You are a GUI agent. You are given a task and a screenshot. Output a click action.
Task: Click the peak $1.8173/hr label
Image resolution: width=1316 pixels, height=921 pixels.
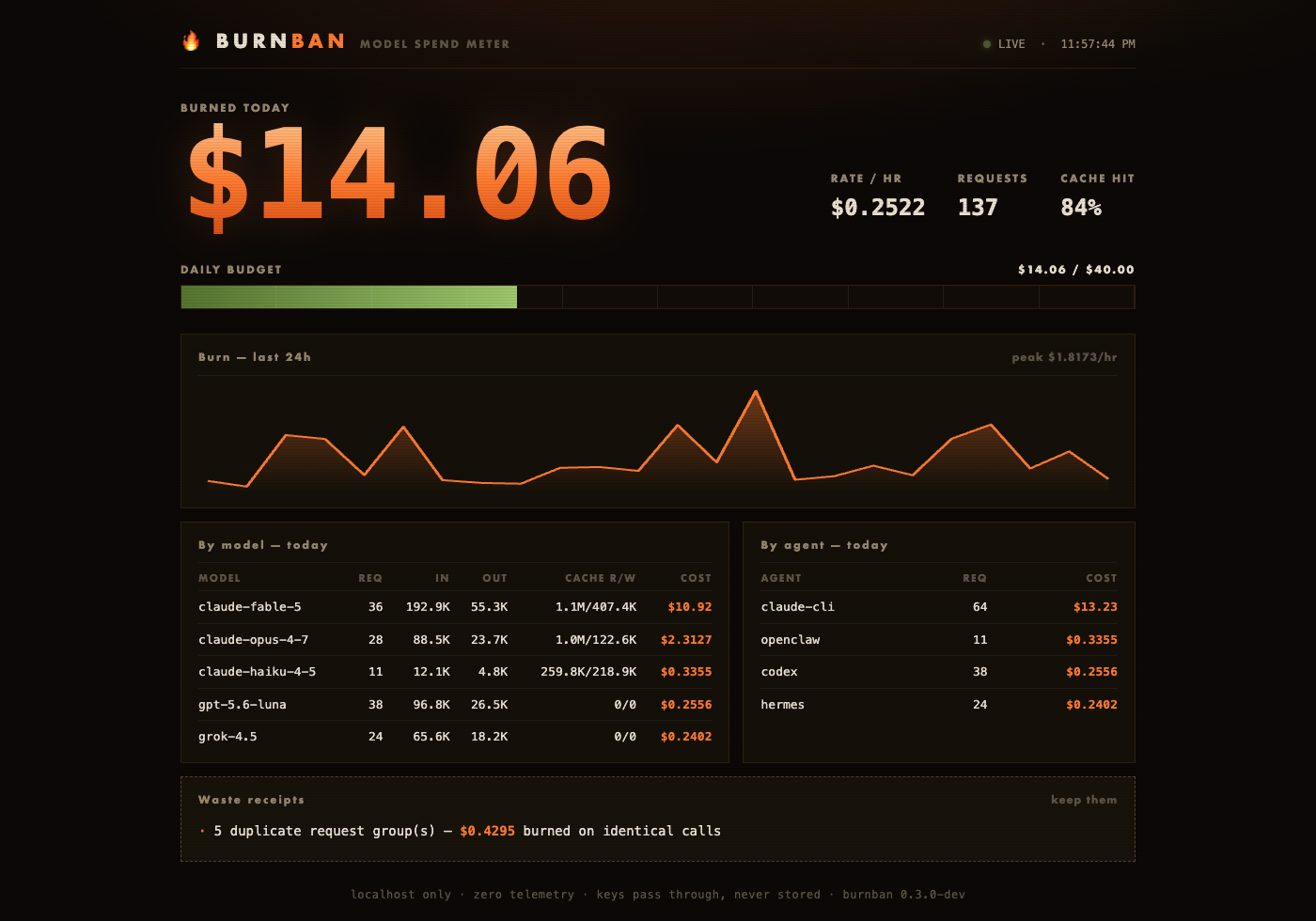[x=1064, y=357]
